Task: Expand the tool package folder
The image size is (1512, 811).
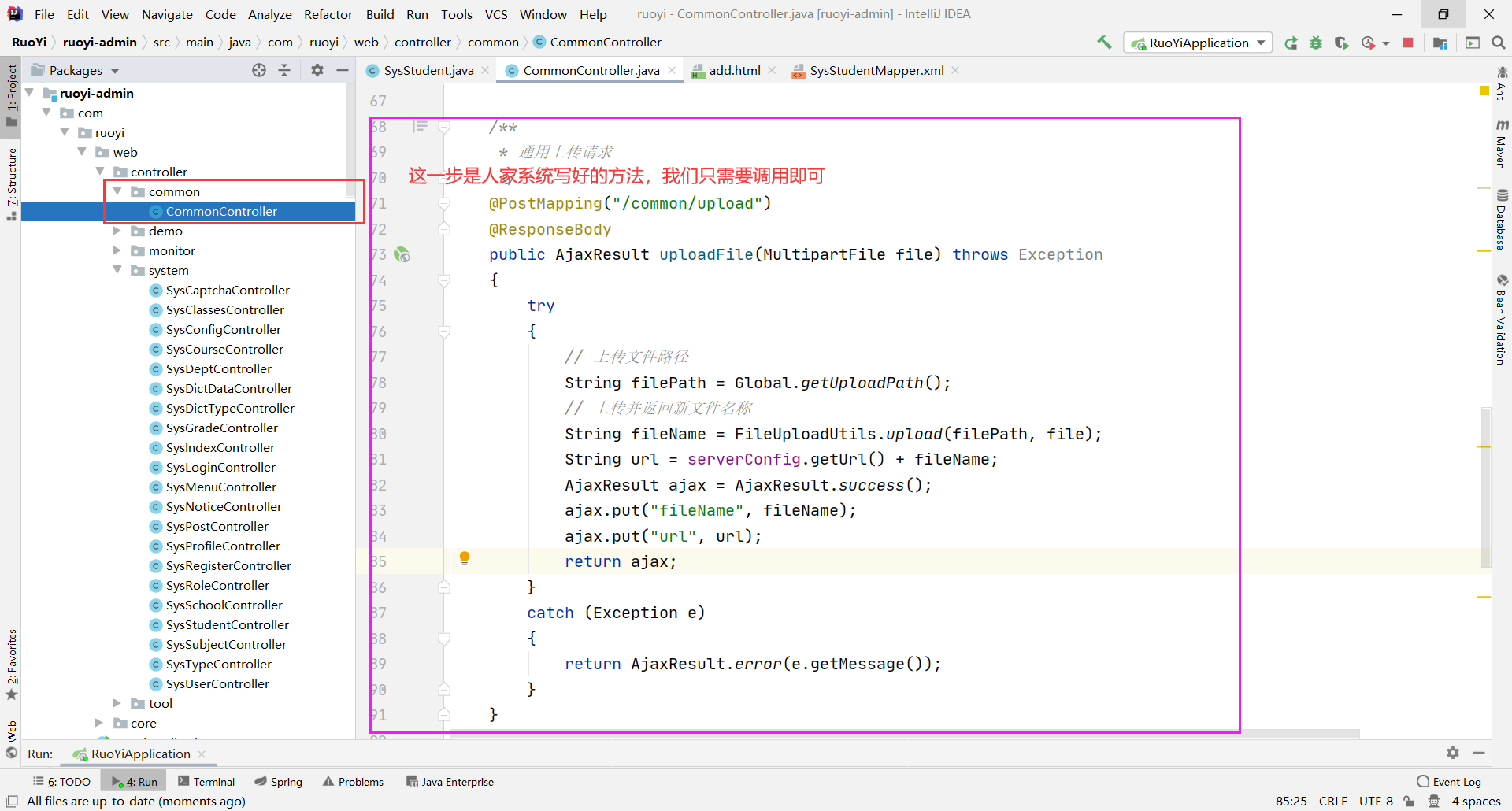Action: click(117, 703)
